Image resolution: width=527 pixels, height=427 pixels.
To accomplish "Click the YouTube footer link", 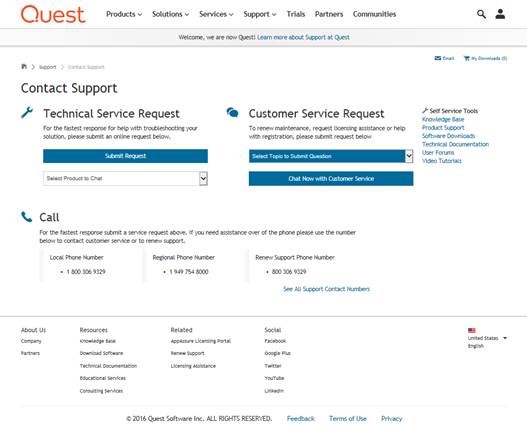I will point(274,378).
